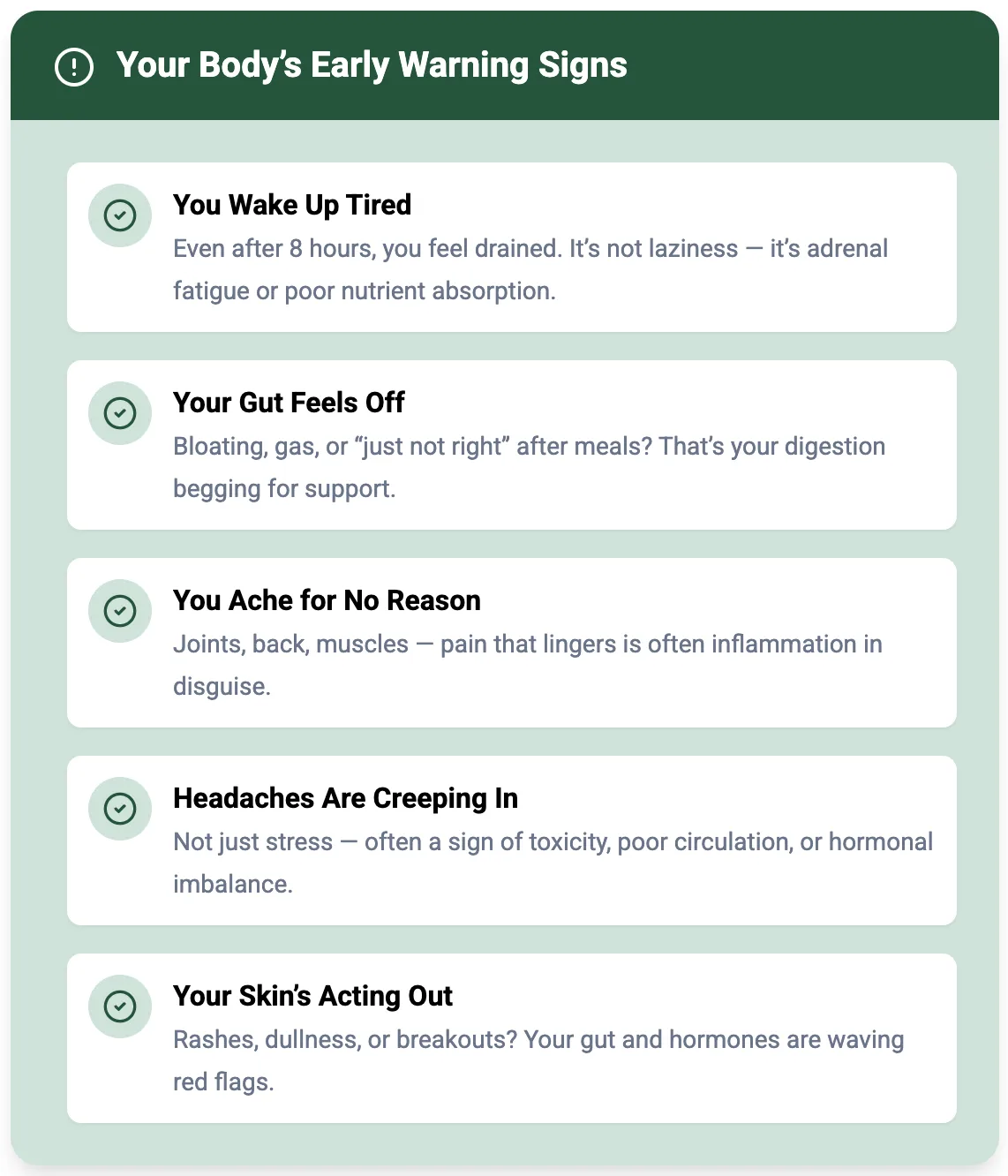Click the check icon beside Your Skin's Acting Out
Screen dimensions: 1008x1176
[x=120, y=1006]
